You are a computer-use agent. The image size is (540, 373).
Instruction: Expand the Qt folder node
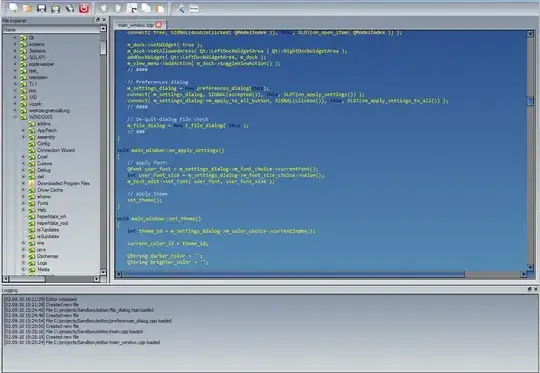point(15,38)
